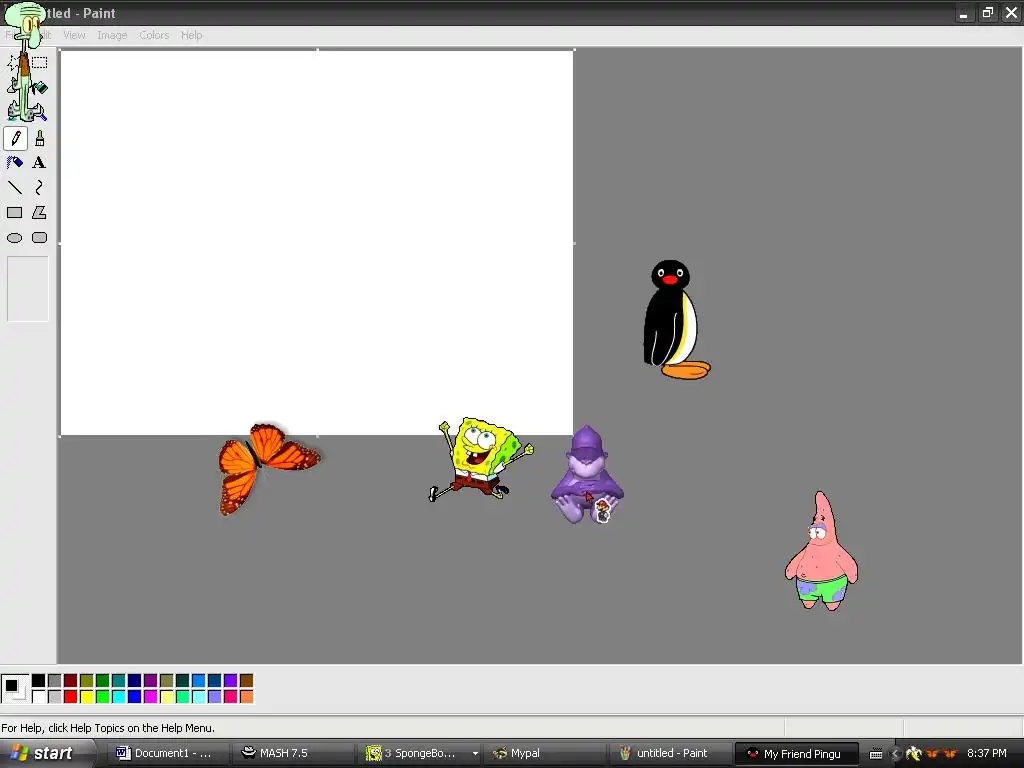Viewport: 1024px width, 768px height.
Task: Switch to Mypal taskbar button
Action: point(543,754)
